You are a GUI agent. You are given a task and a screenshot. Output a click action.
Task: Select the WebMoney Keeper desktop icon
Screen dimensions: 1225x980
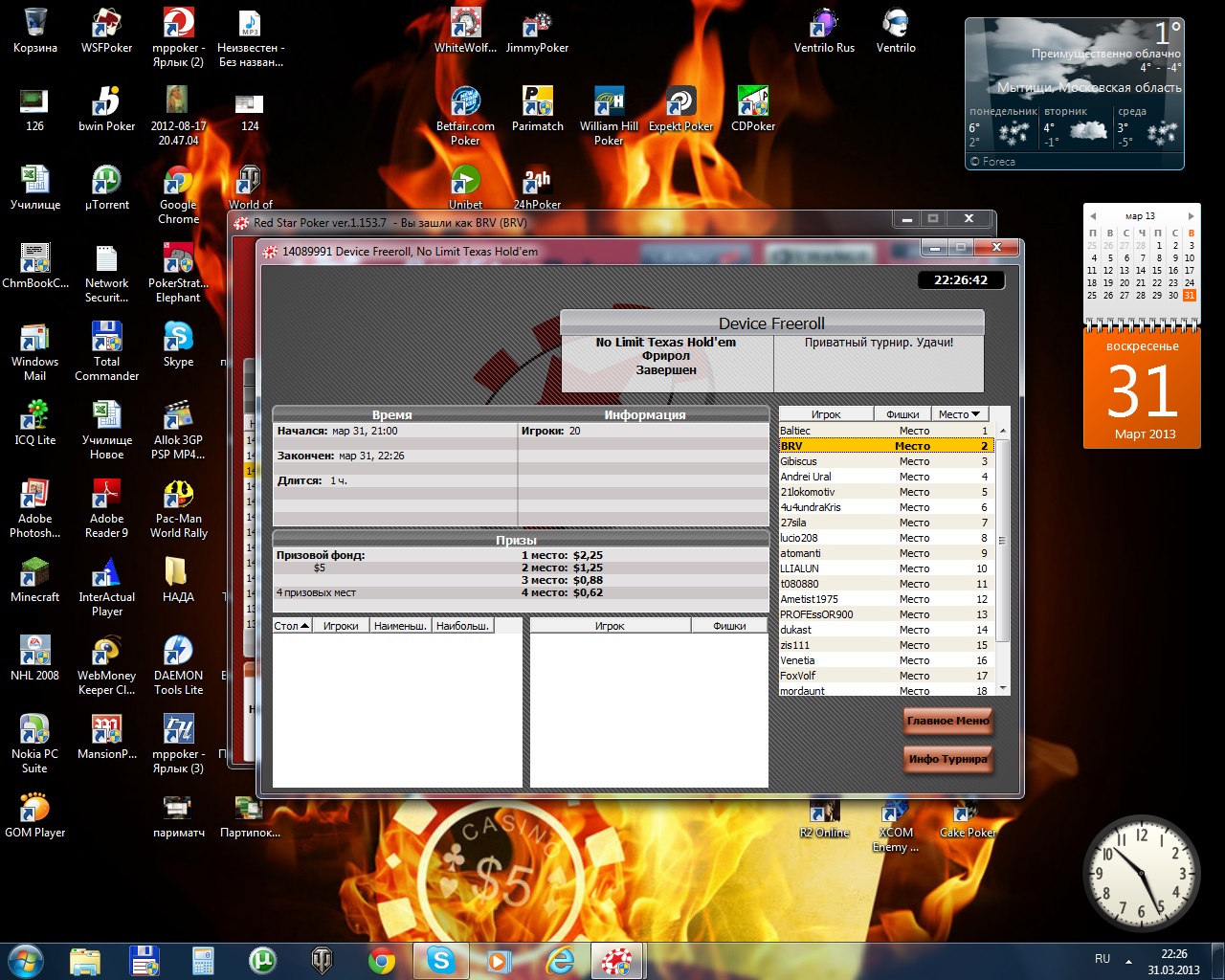(107, 665)
